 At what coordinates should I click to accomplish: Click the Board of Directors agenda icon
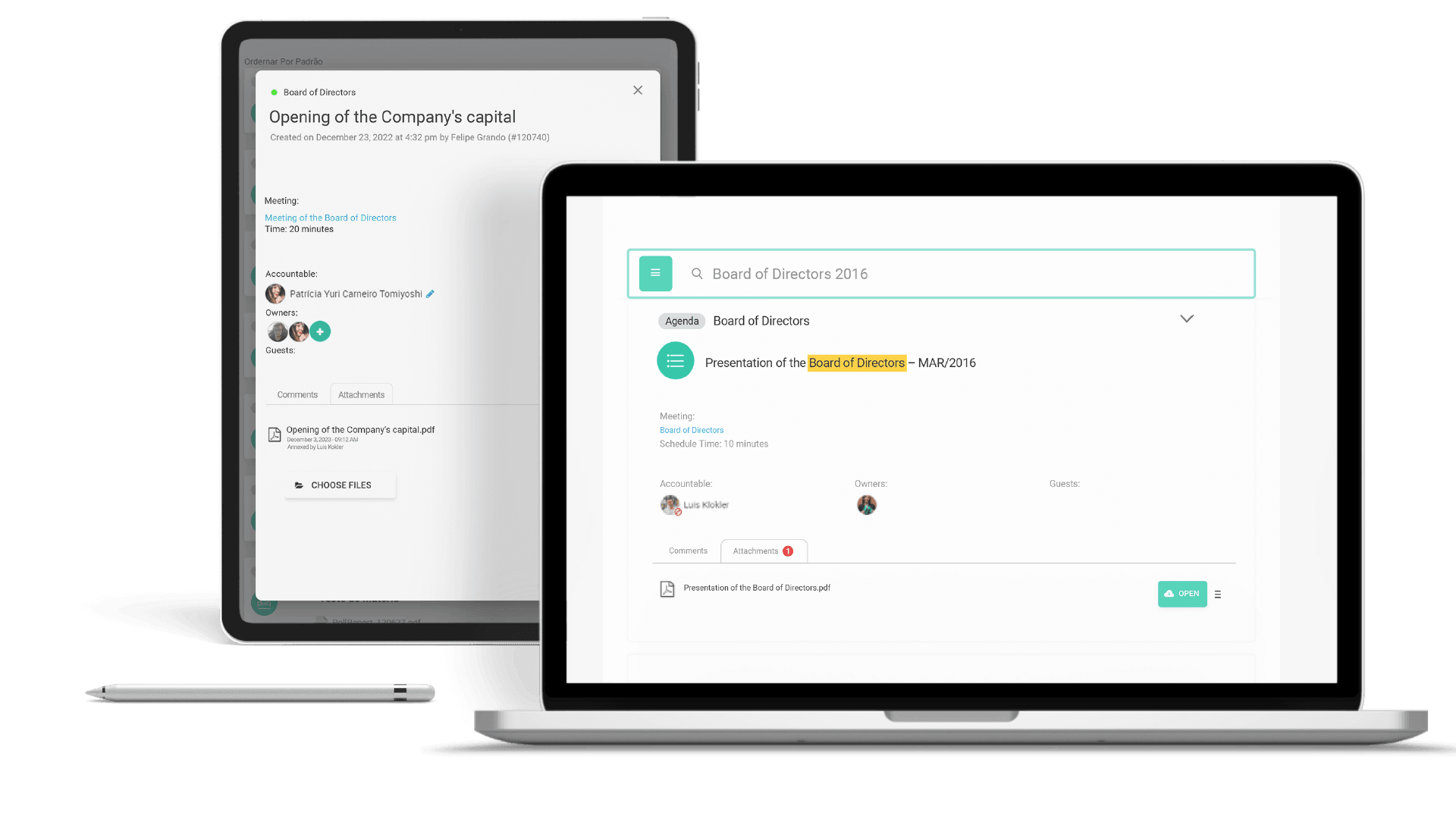[x=676, y=360]
